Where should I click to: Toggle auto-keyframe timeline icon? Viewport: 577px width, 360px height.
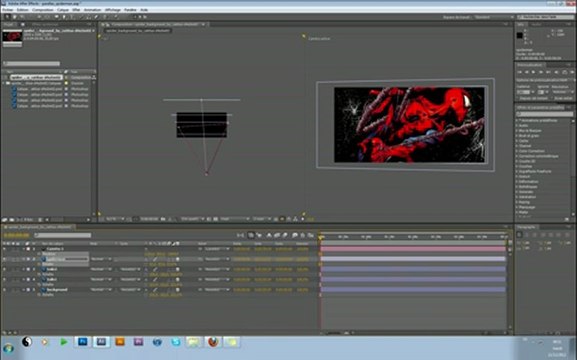[x=302, y=235]
